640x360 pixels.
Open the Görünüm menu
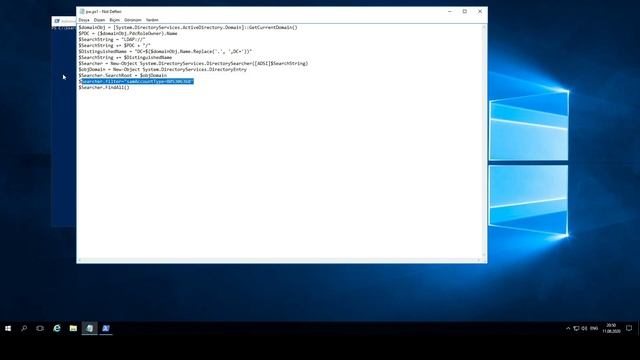[x=133, y=20]
